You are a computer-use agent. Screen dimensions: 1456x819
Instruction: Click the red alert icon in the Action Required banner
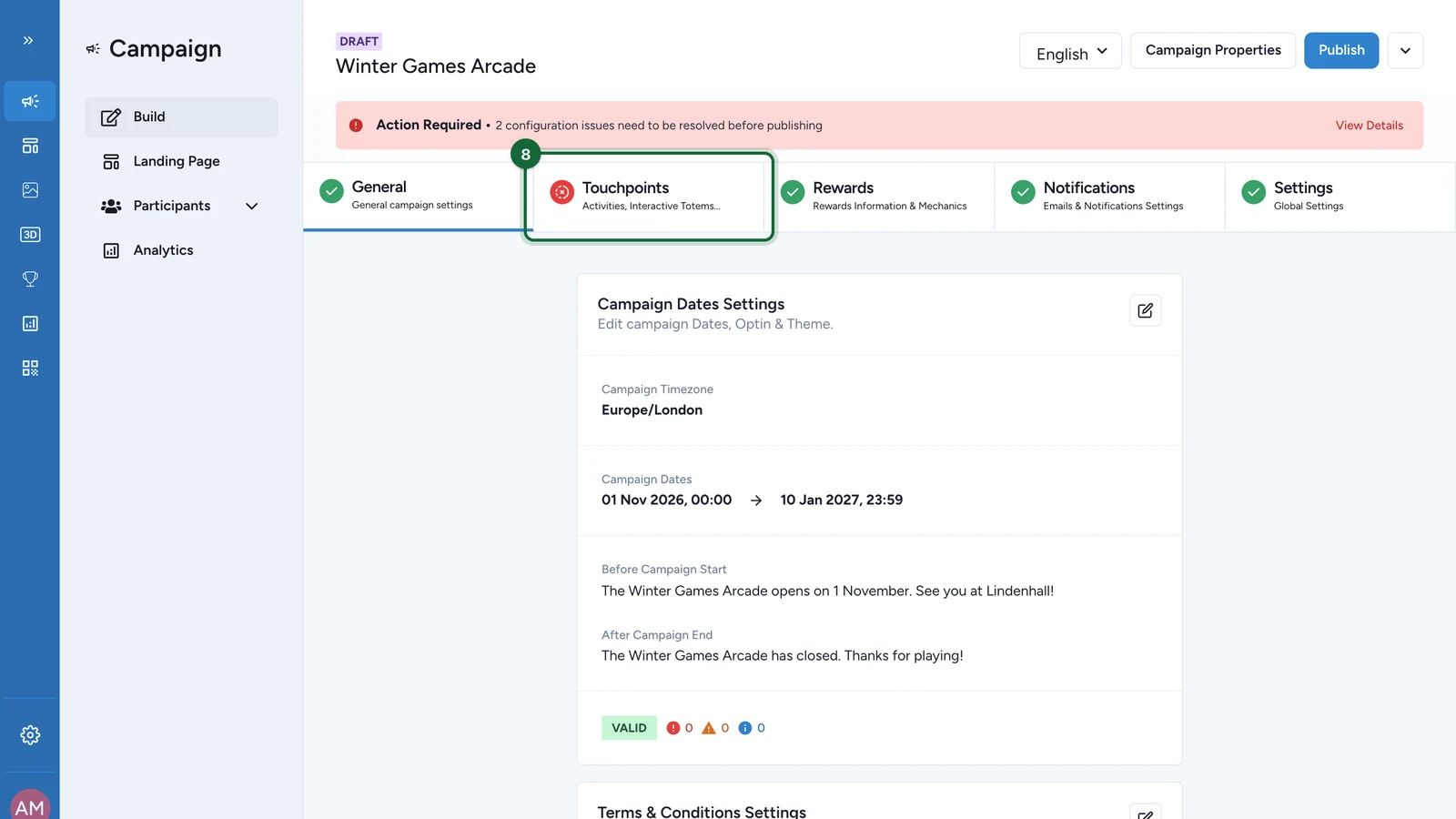pos(356,126)
